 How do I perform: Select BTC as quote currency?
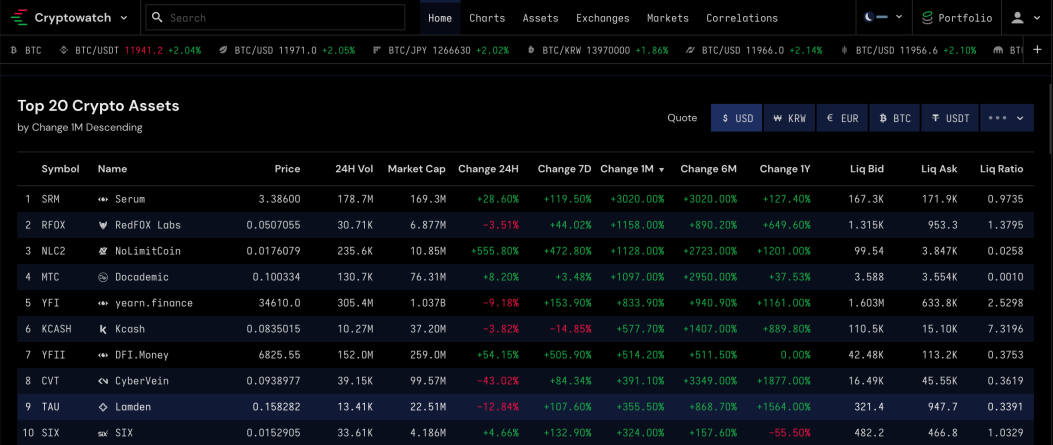click(895, 118)
